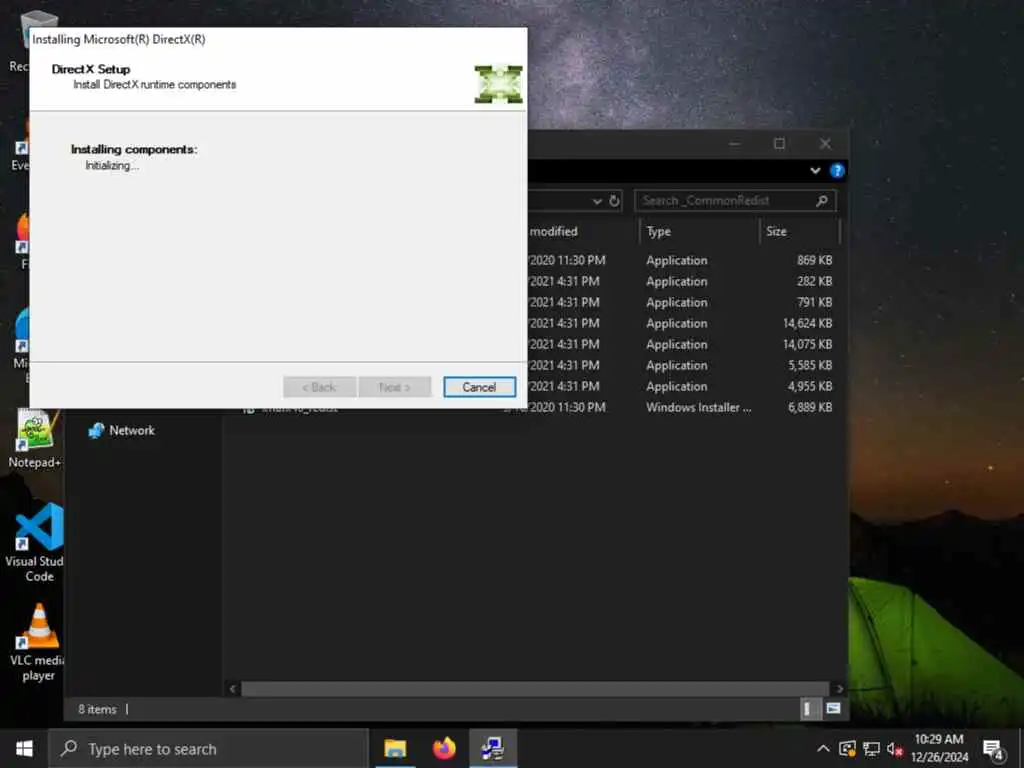Select the file row sized 869 KB
This screenshot has height=768, width=1024.
(x=679, y=260)
